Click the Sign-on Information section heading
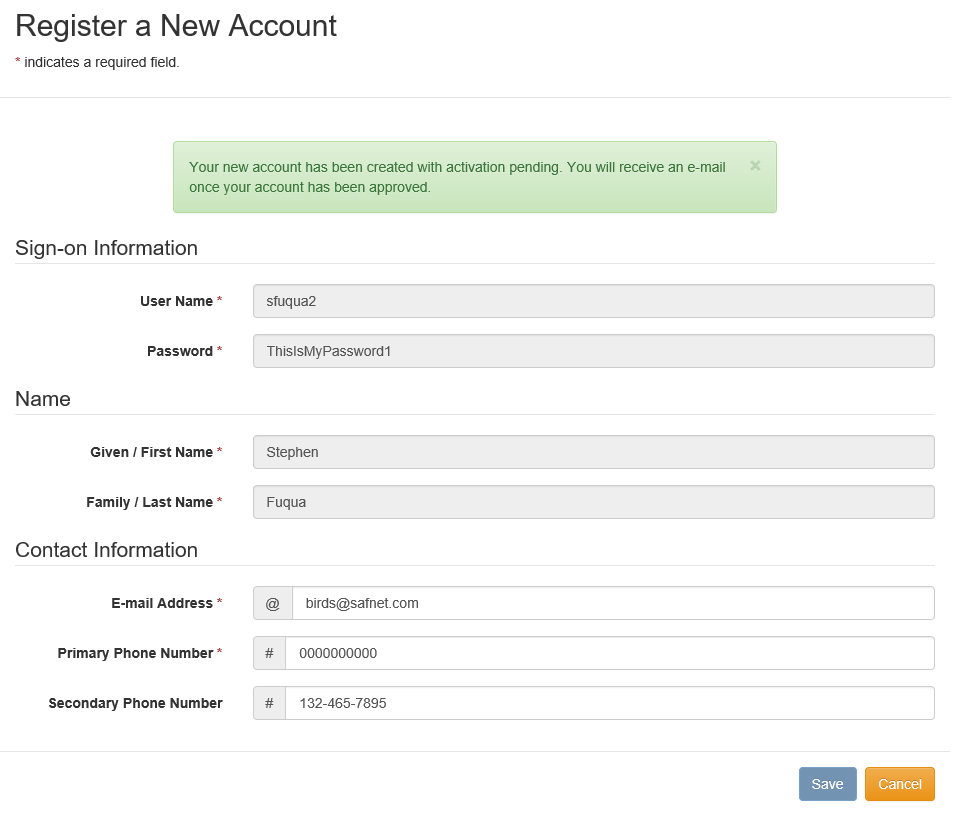 click(x=108, y=250)
